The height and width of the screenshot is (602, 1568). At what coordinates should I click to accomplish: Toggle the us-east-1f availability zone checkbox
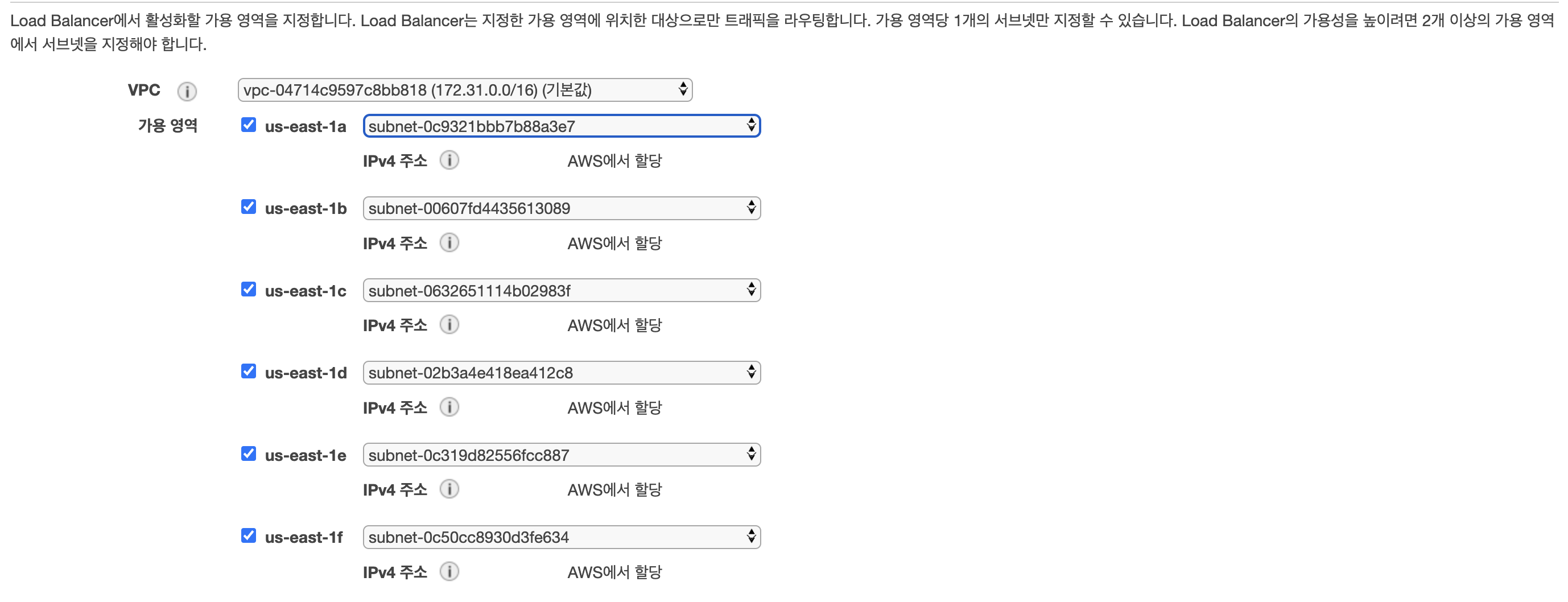click(249, 535)
